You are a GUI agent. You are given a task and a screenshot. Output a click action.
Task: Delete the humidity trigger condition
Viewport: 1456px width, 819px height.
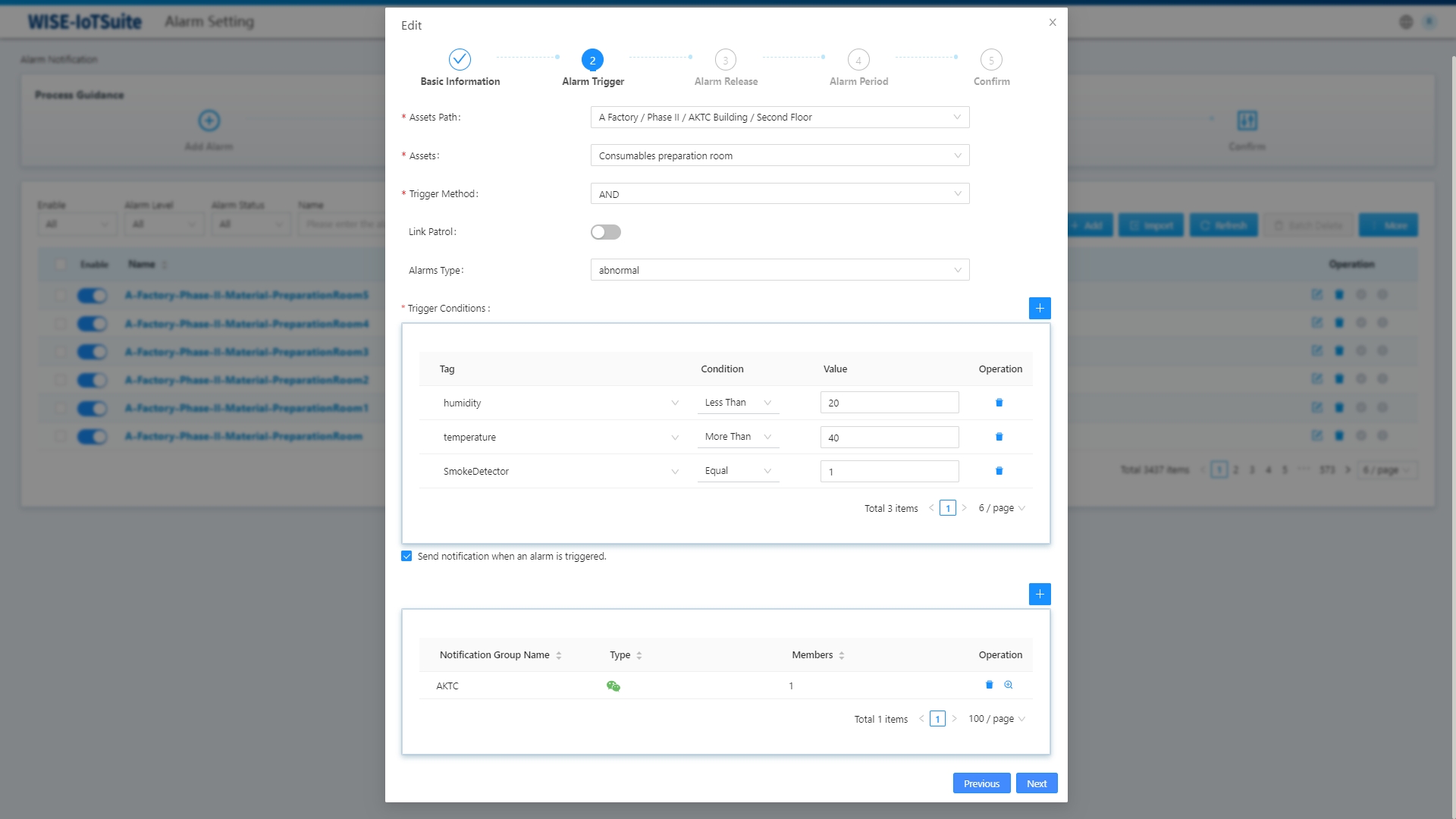999,403
